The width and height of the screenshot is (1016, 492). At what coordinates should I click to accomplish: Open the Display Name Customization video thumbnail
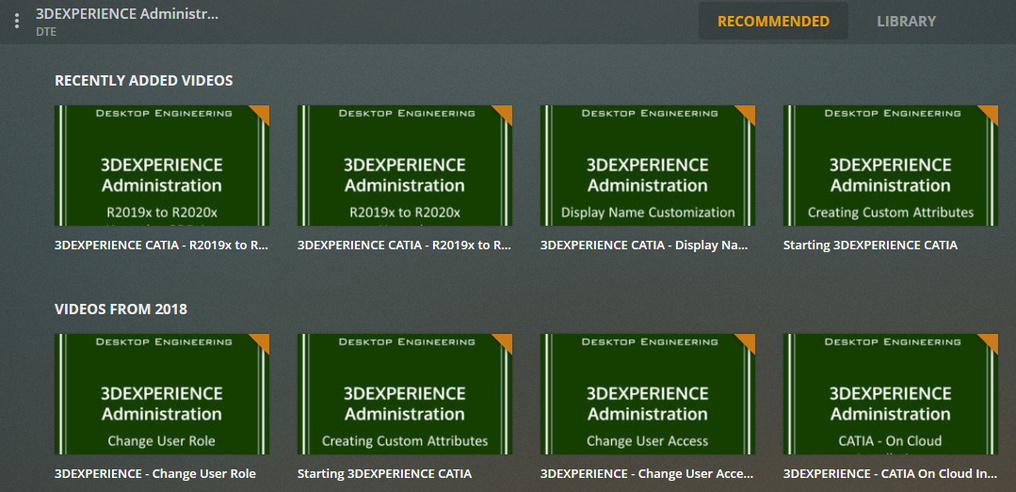[x=647, y=165]
